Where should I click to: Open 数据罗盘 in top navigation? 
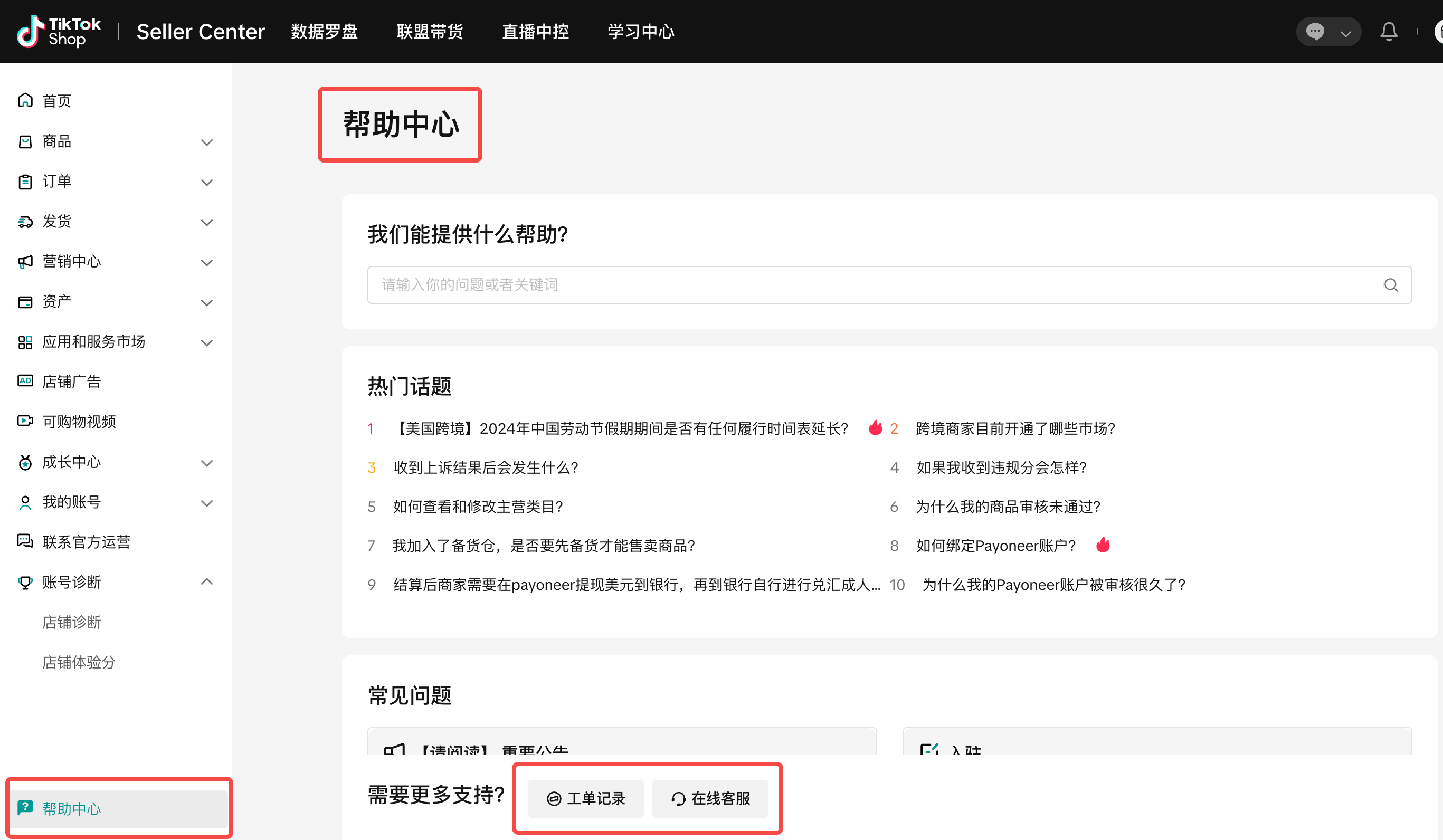tap(324, 32)
